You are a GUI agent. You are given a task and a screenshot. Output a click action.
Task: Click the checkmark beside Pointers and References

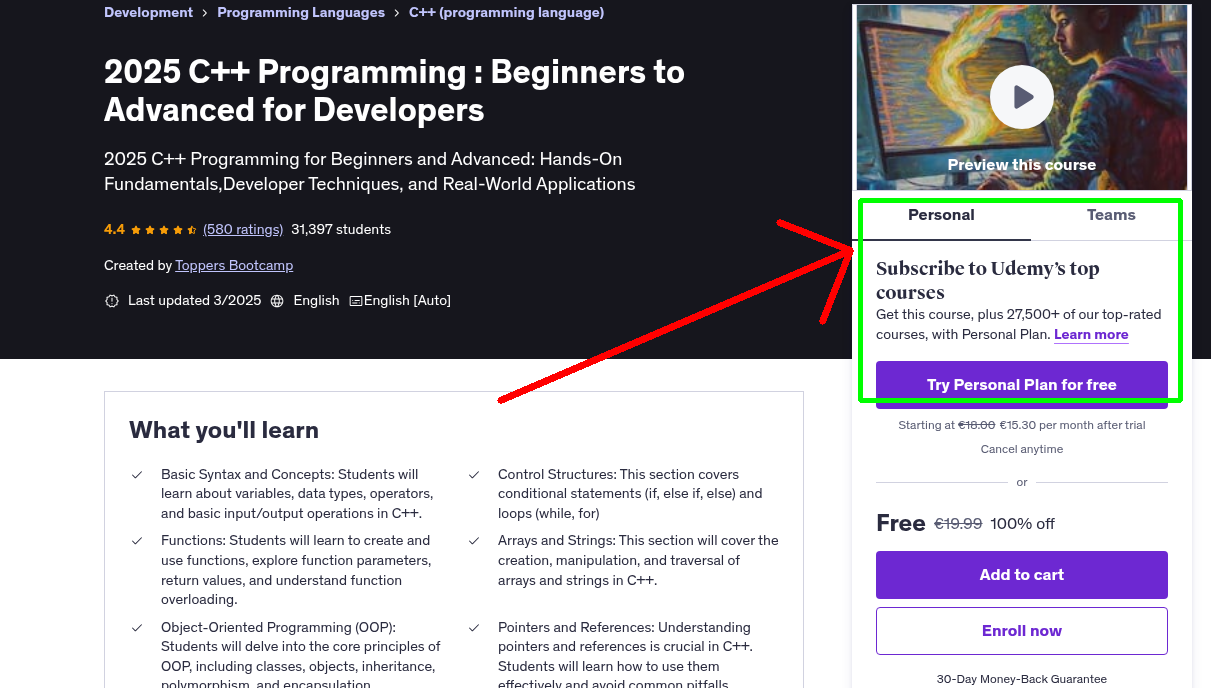pos(473,627)
